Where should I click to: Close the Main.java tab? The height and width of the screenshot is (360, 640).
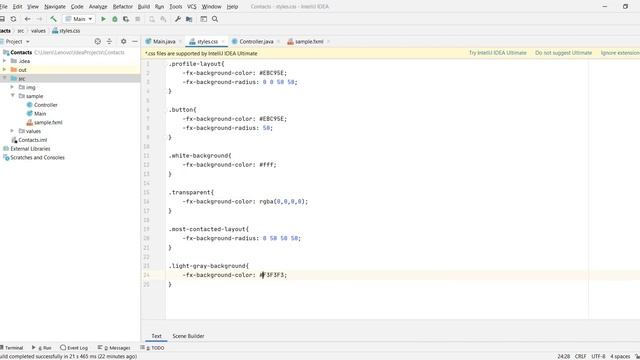pyautogui.click(x=180, y=42)
